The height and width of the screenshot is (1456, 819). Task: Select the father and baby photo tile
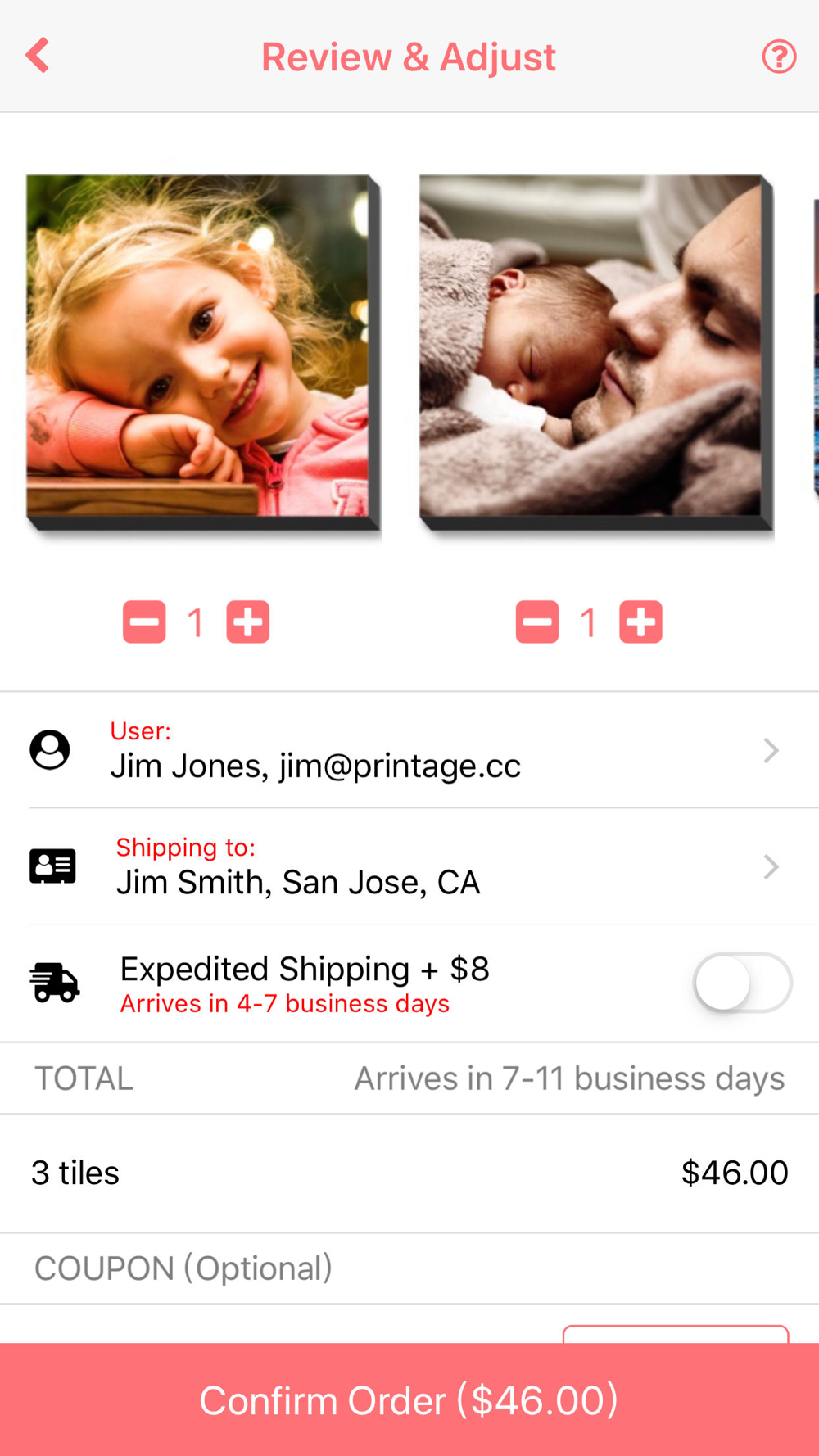tap(591, 346)
